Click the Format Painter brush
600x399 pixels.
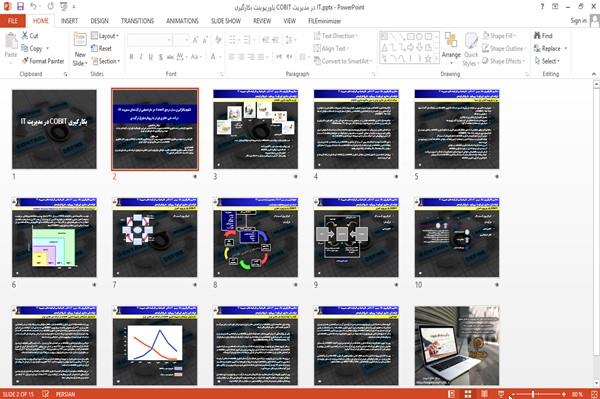42,61
